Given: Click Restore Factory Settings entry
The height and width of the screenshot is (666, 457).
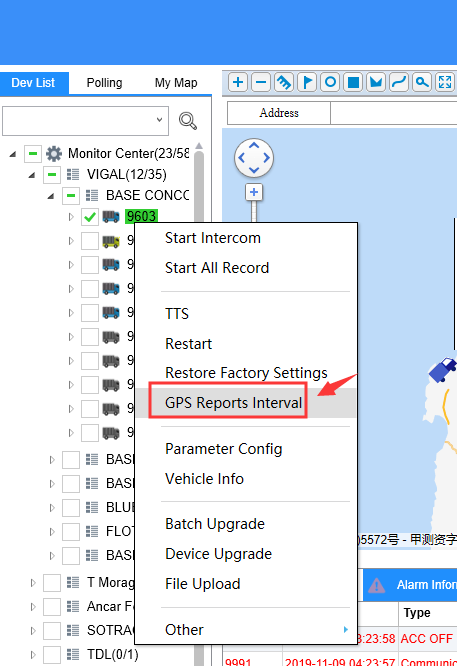Looking at the screenshot, I should 246,373.
